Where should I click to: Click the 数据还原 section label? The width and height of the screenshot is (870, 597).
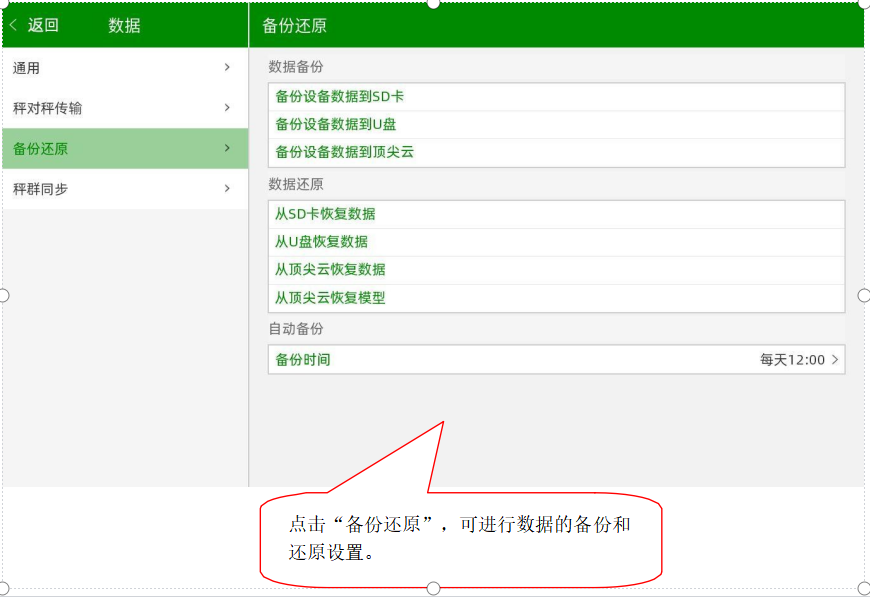296,184
